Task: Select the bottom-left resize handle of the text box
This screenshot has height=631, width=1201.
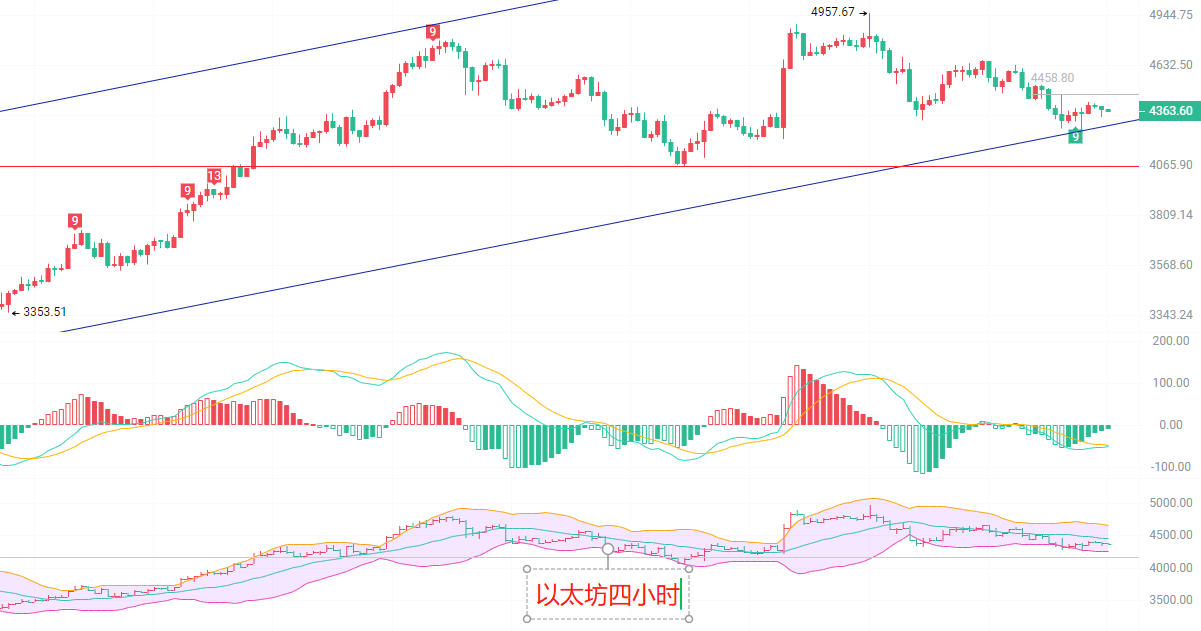Action: (527, 619)
